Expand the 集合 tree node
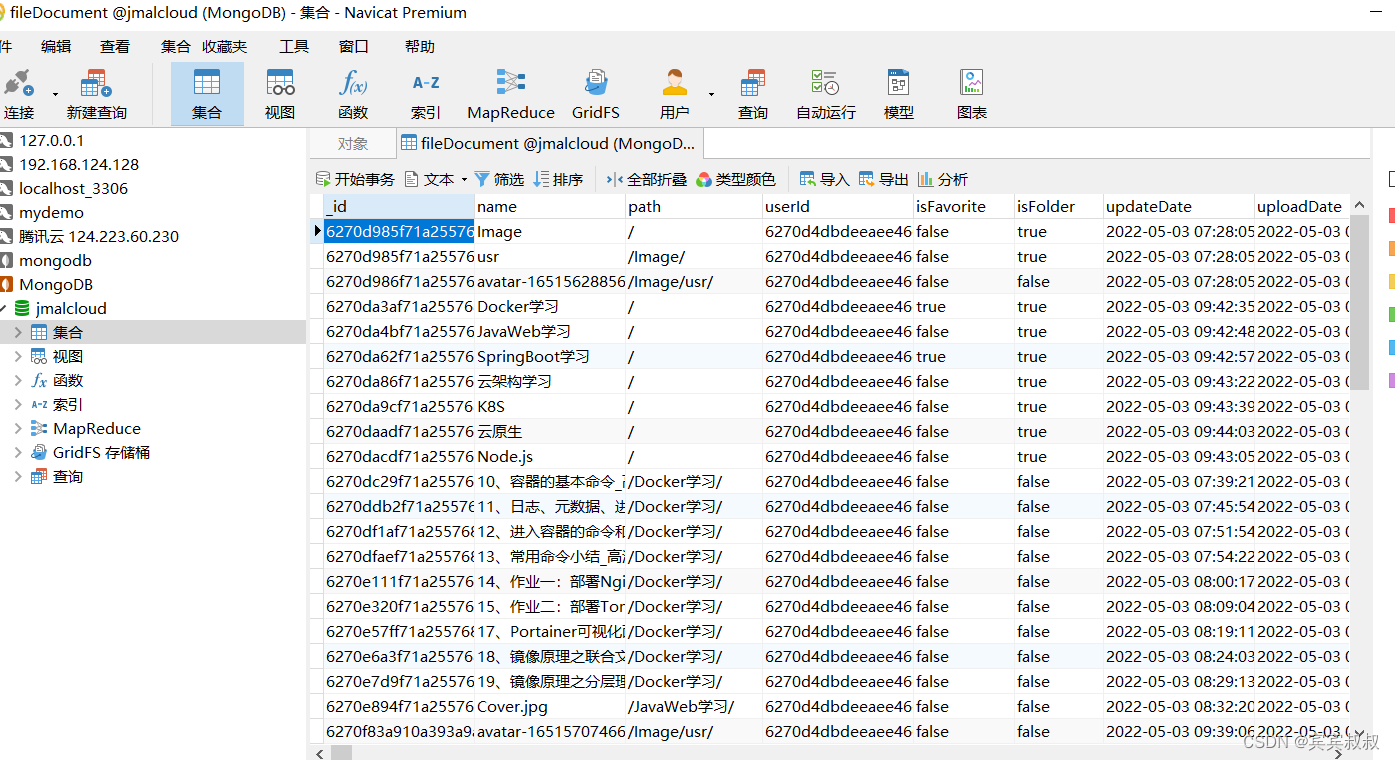Viewport: 1395px width, 760px height. (18, 332)
